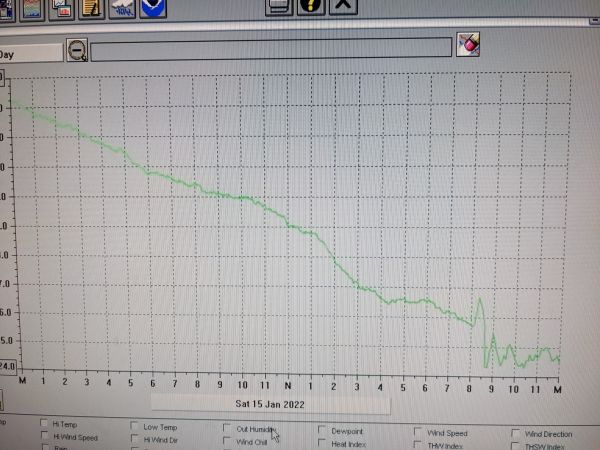This screenshot has width=600, height=450.
Task: Check the Low Temp checkbox
Action: (135, 426)
